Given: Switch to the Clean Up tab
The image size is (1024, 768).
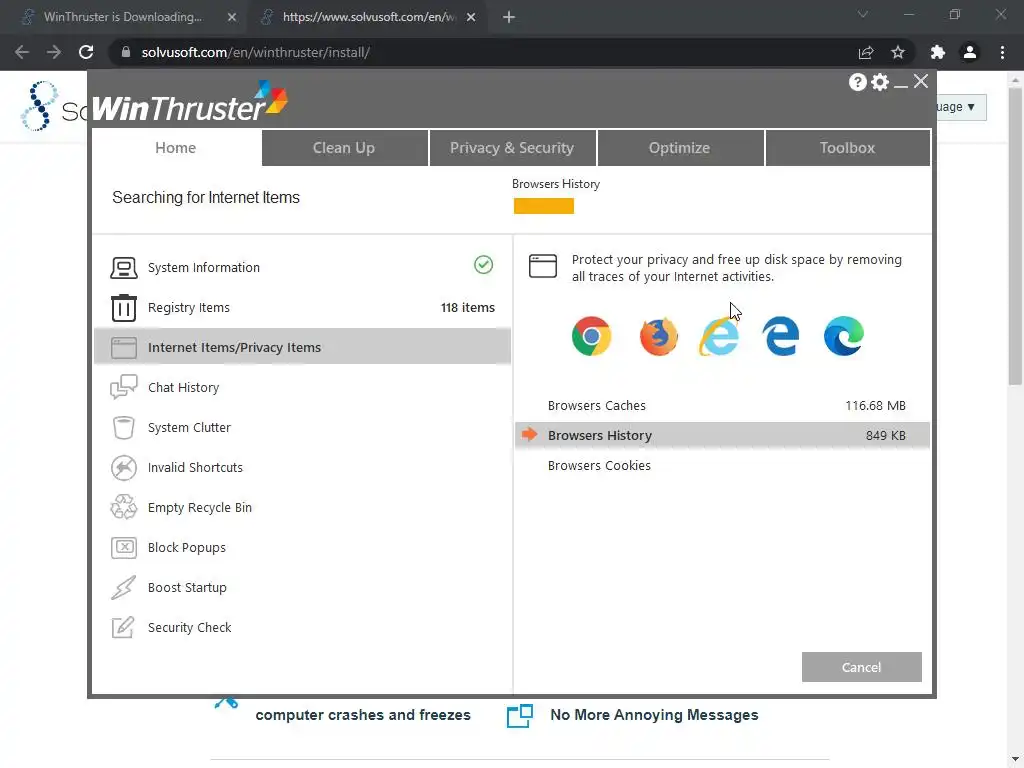Looking at the screenshot, I should point(344,148).
